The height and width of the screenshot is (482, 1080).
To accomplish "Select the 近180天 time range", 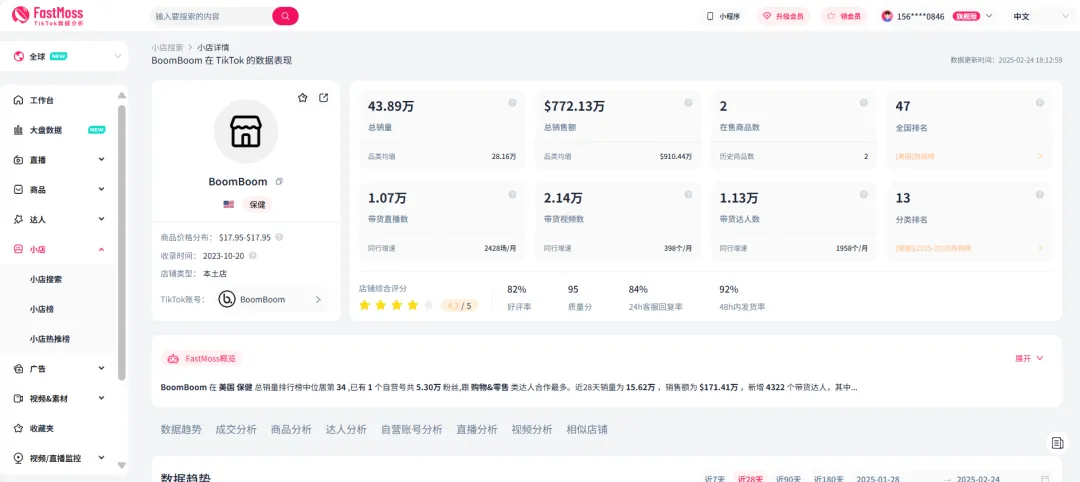I will pos(829,479).
